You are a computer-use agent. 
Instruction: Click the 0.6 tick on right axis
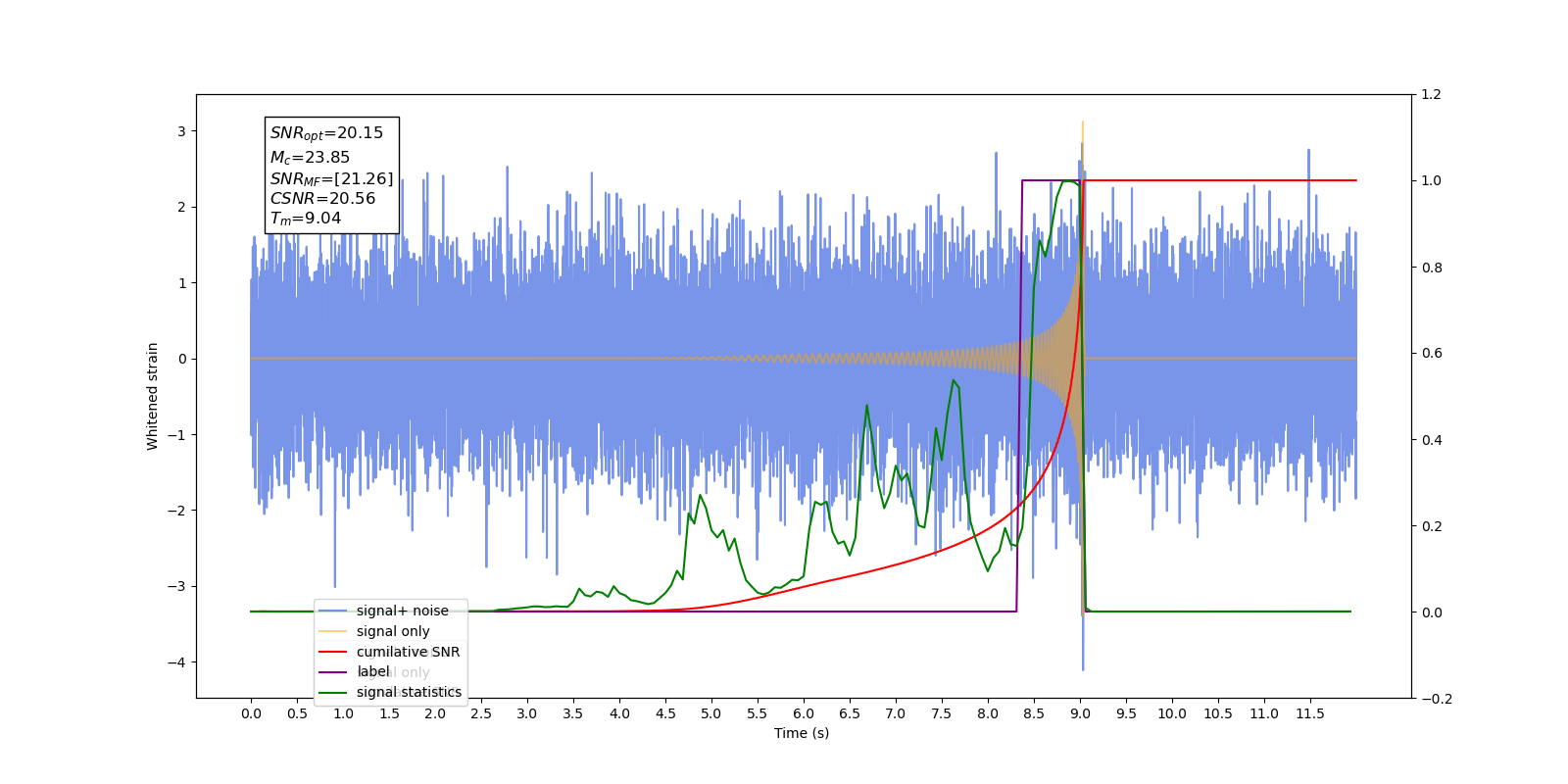click(x=1432, y=354)
